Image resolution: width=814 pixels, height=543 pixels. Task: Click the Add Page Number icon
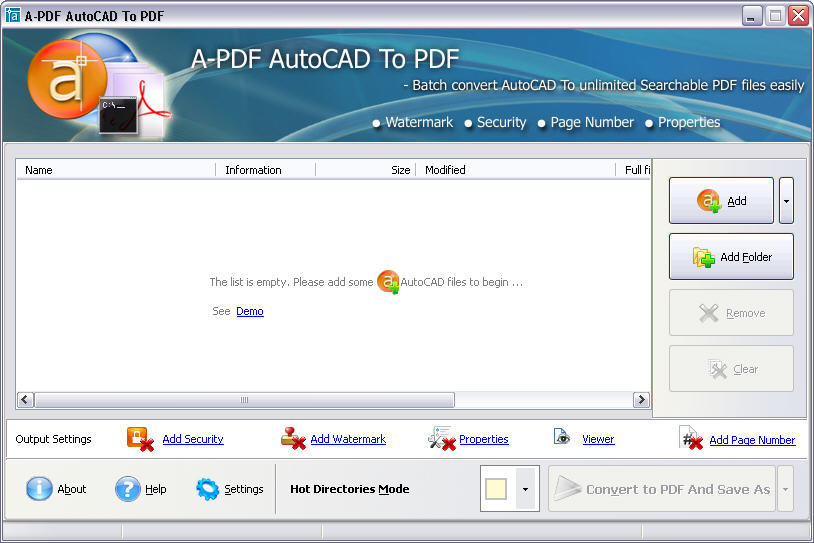691,438
